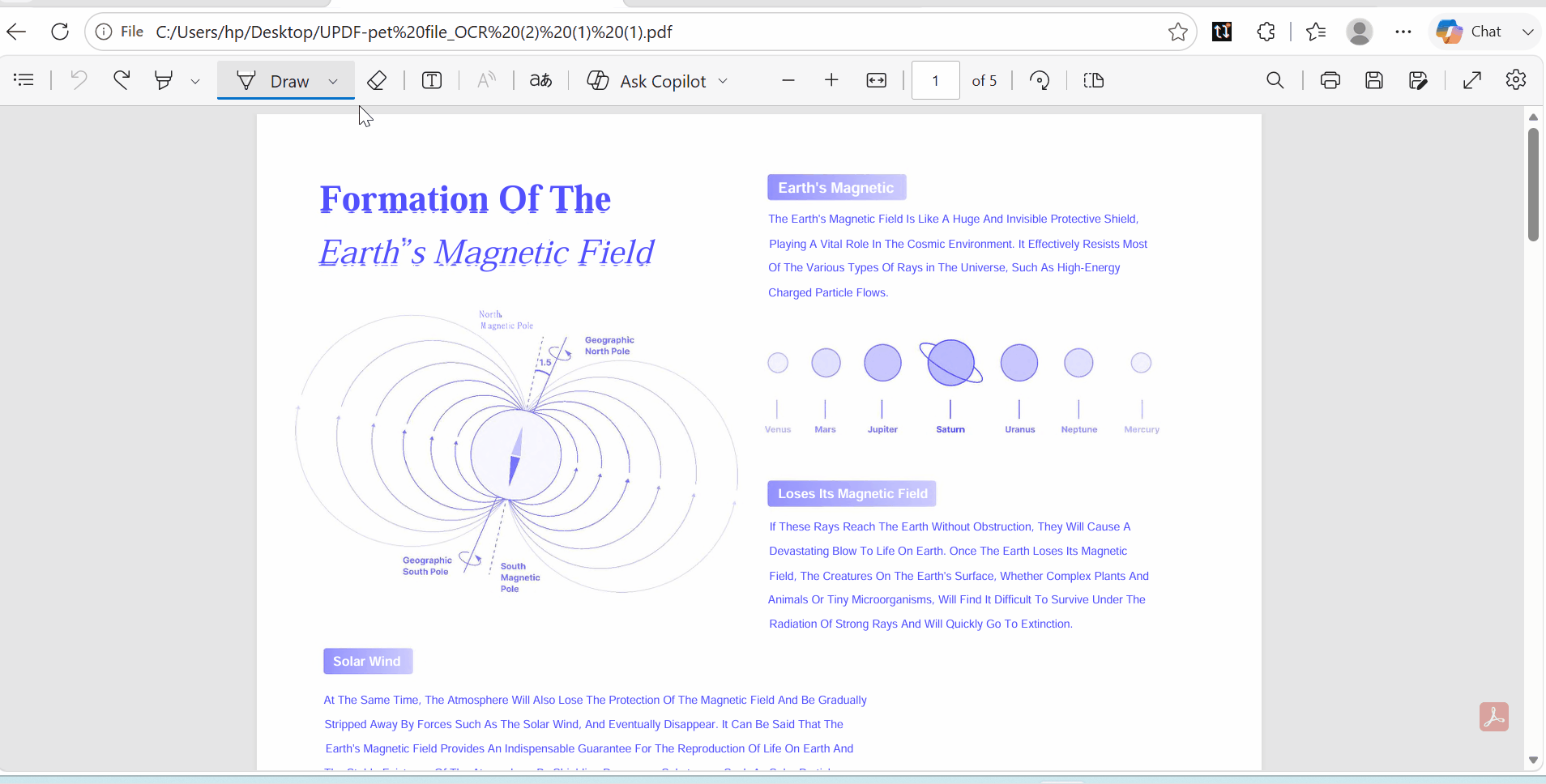This screenshot has width=1546, height=784.
Task: Click the Neptune planet label
Action: click(1079, 430)
